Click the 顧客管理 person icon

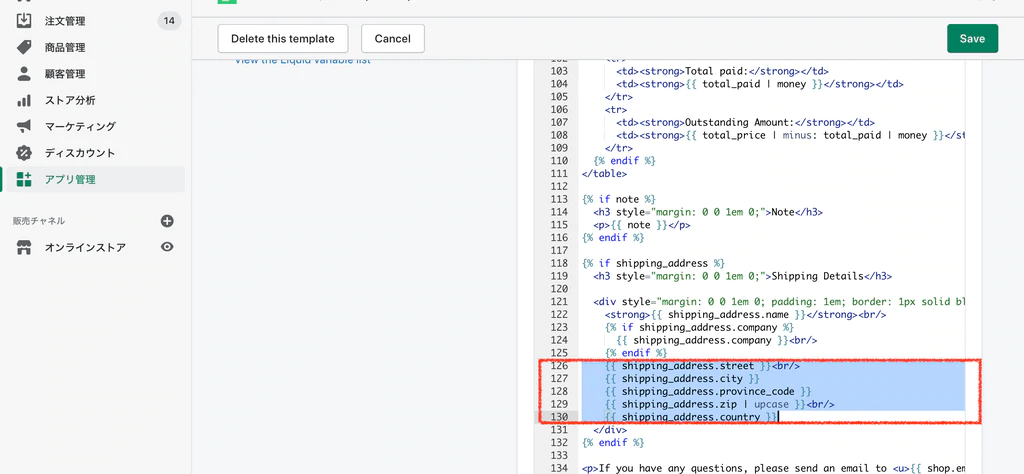24,74
